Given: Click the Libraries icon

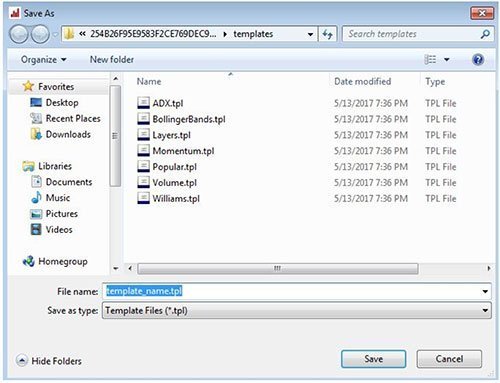Looking at the screenshot, I should 28,166.
